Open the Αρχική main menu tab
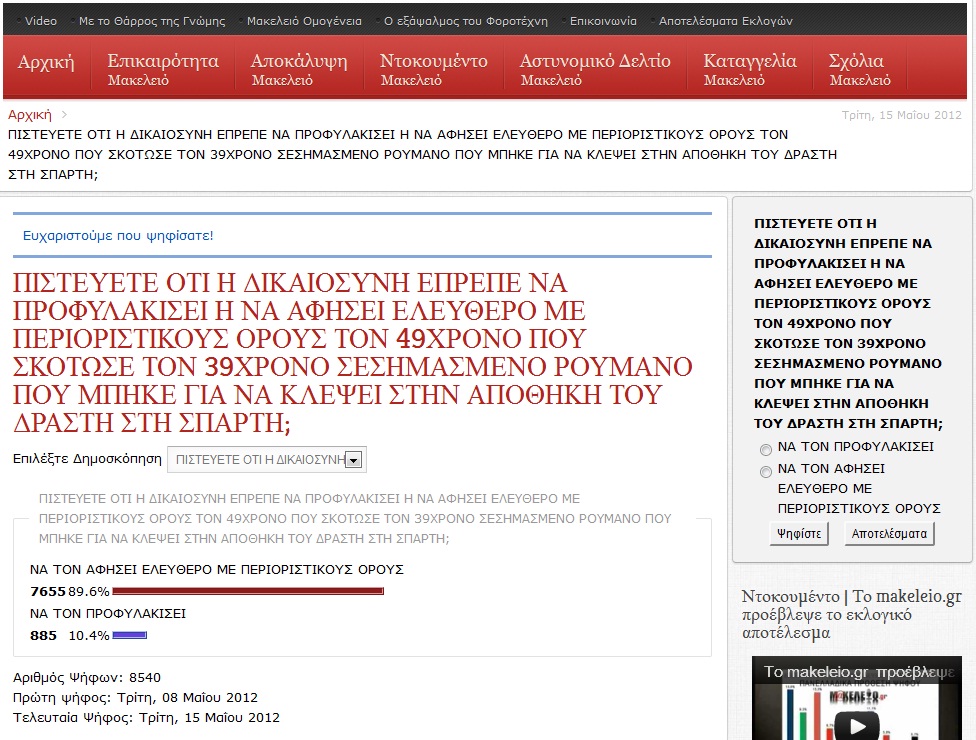Viewport: 976px width, 740px height. (46, 62)
